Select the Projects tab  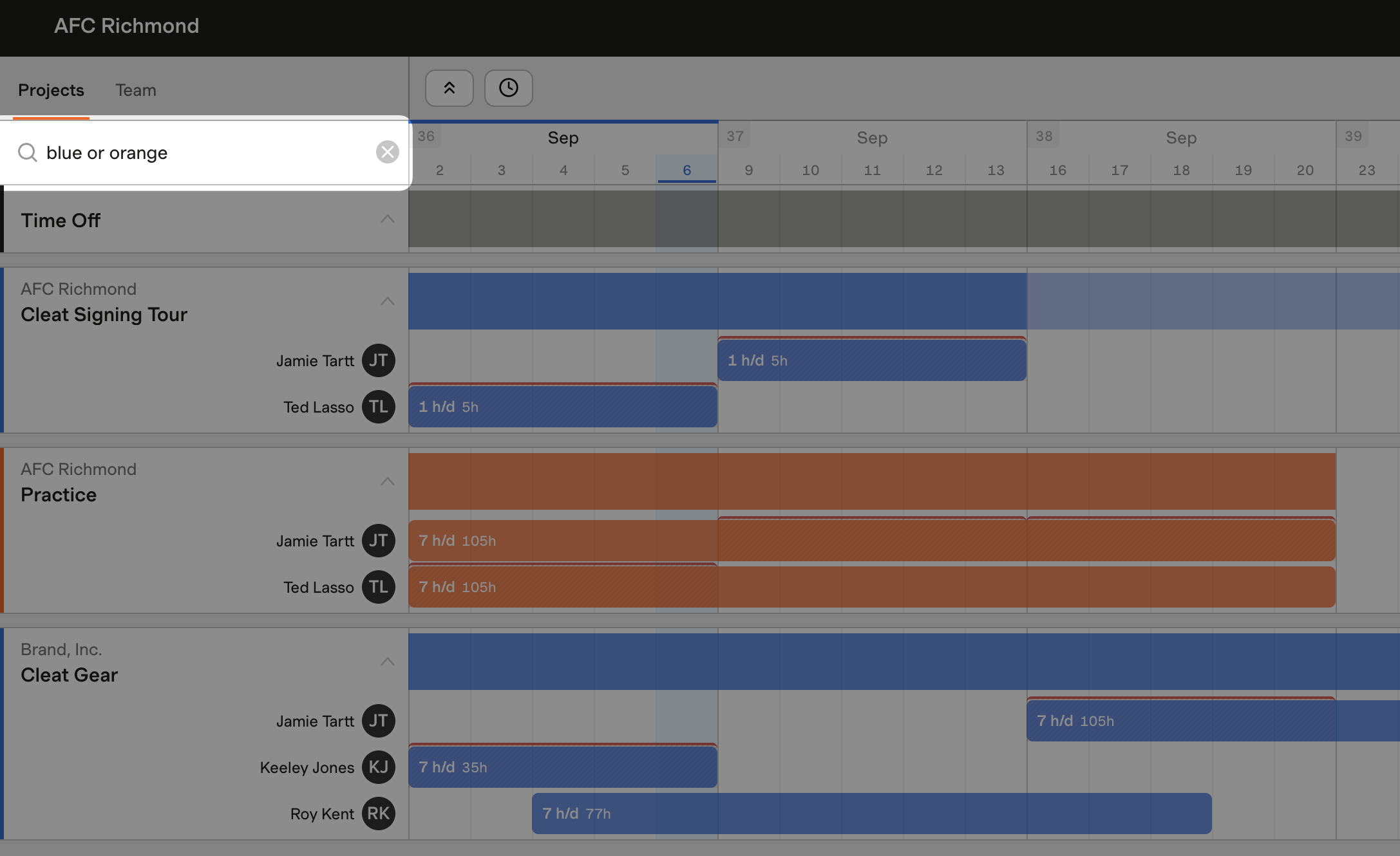coord(51,90)
